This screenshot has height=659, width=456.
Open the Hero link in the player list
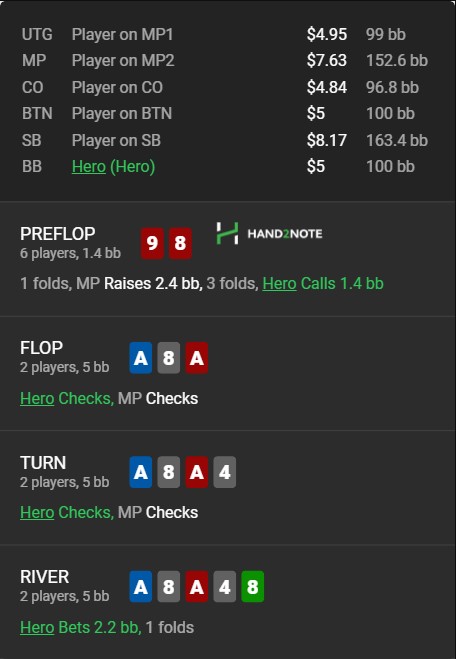tap(89, 166)
